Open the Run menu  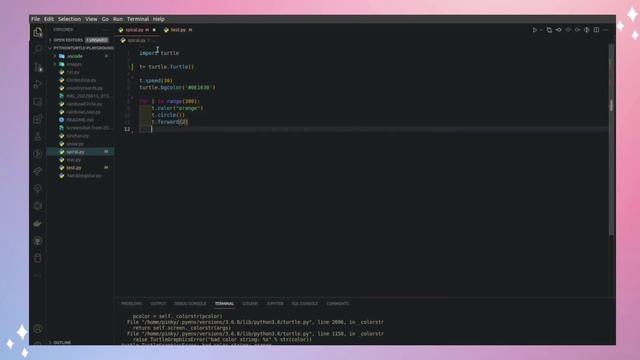pyautogui.click(x=118, y=19)
